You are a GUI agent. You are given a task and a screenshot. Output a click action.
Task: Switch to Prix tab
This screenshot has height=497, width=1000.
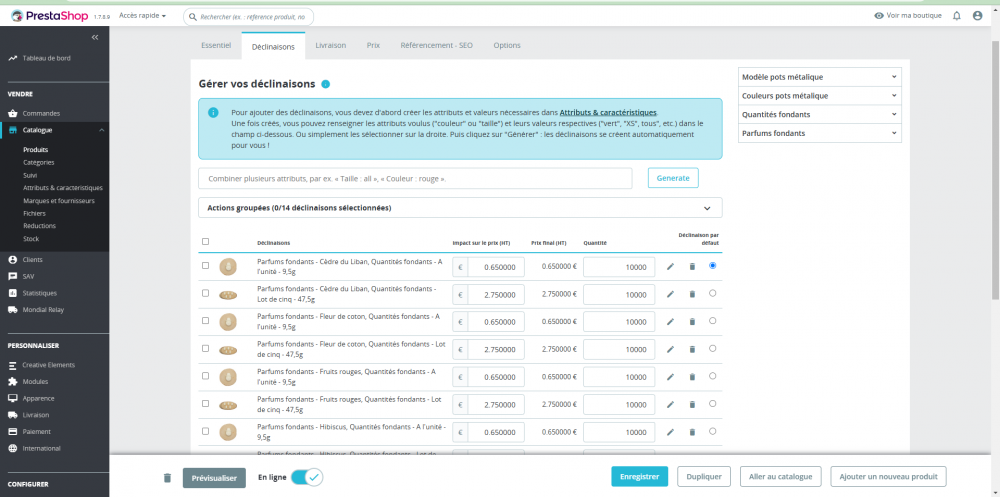tap(374, 45)
